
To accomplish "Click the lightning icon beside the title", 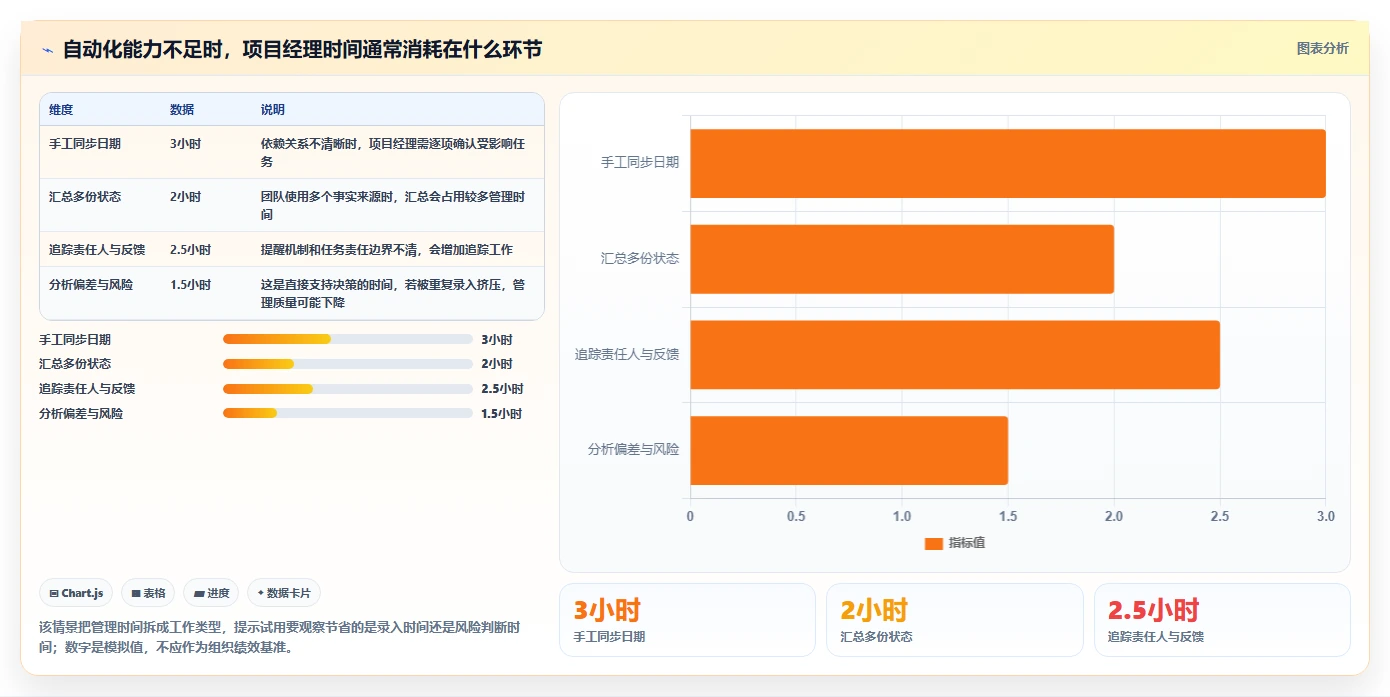I will 48,50.
